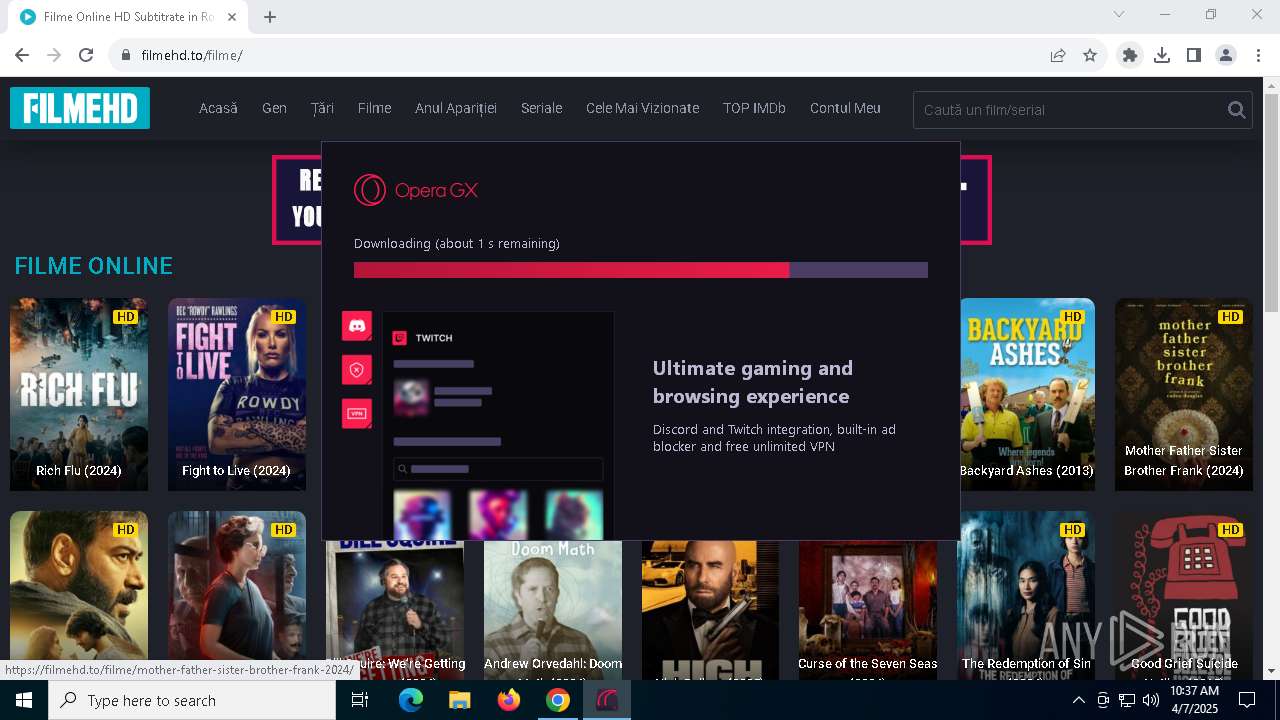Open the browser extensions puzzle icon
Image resolution: width=1280 pixels, height=720 pixels.
pyautogui.click(x=1130, y=55)
